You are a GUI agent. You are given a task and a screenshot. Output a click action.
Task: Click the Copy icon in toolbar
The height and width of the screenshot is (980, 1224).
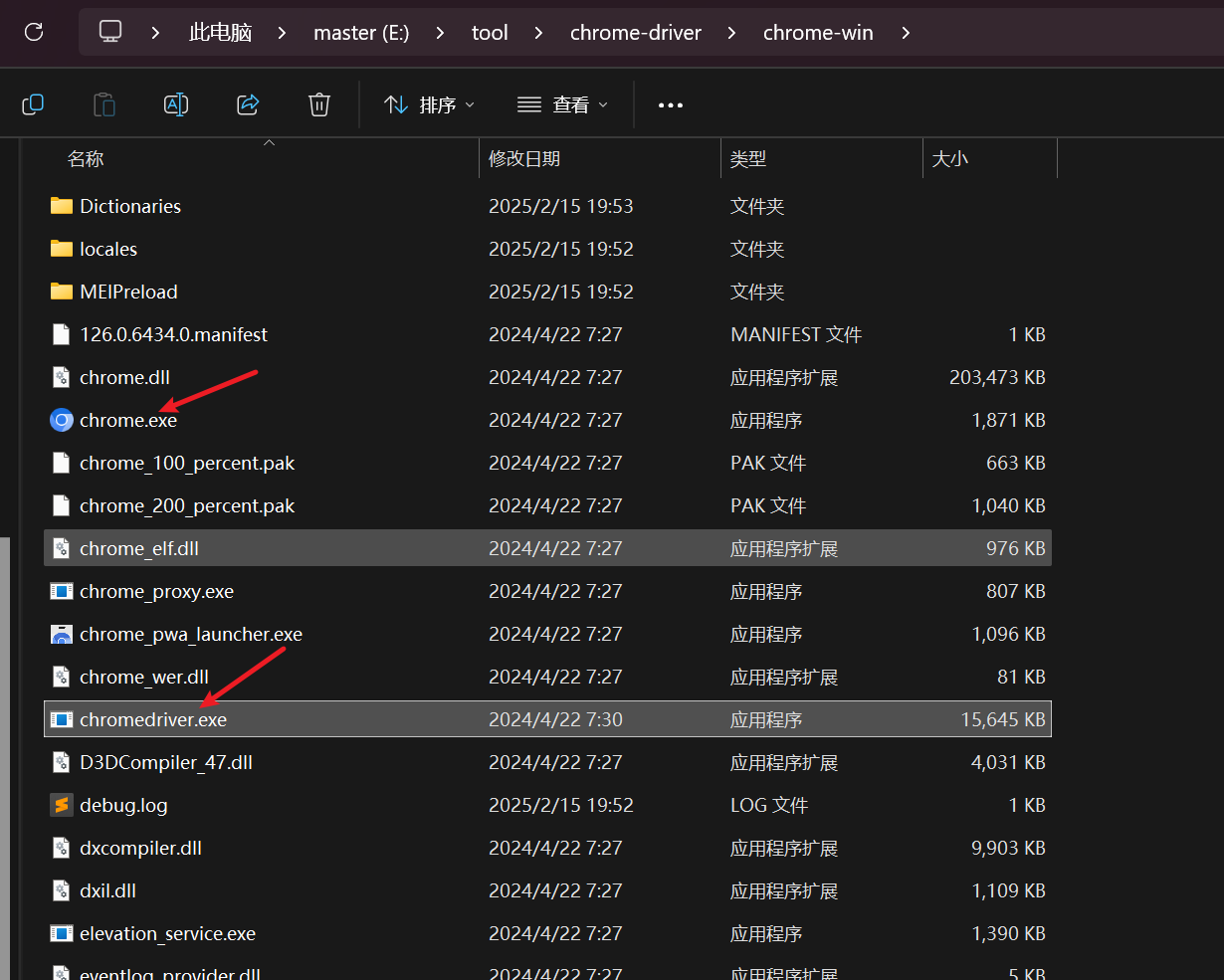[x=33, y=104]
